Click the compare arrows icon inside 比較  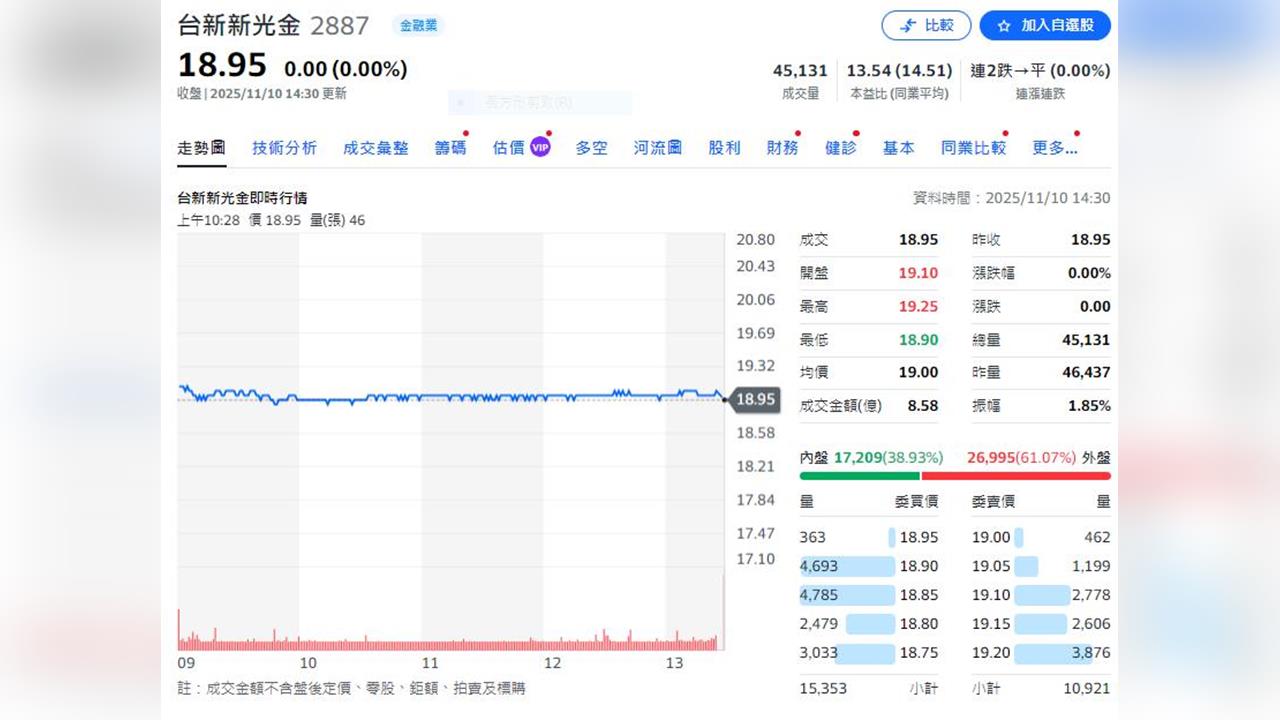(910, 26)
